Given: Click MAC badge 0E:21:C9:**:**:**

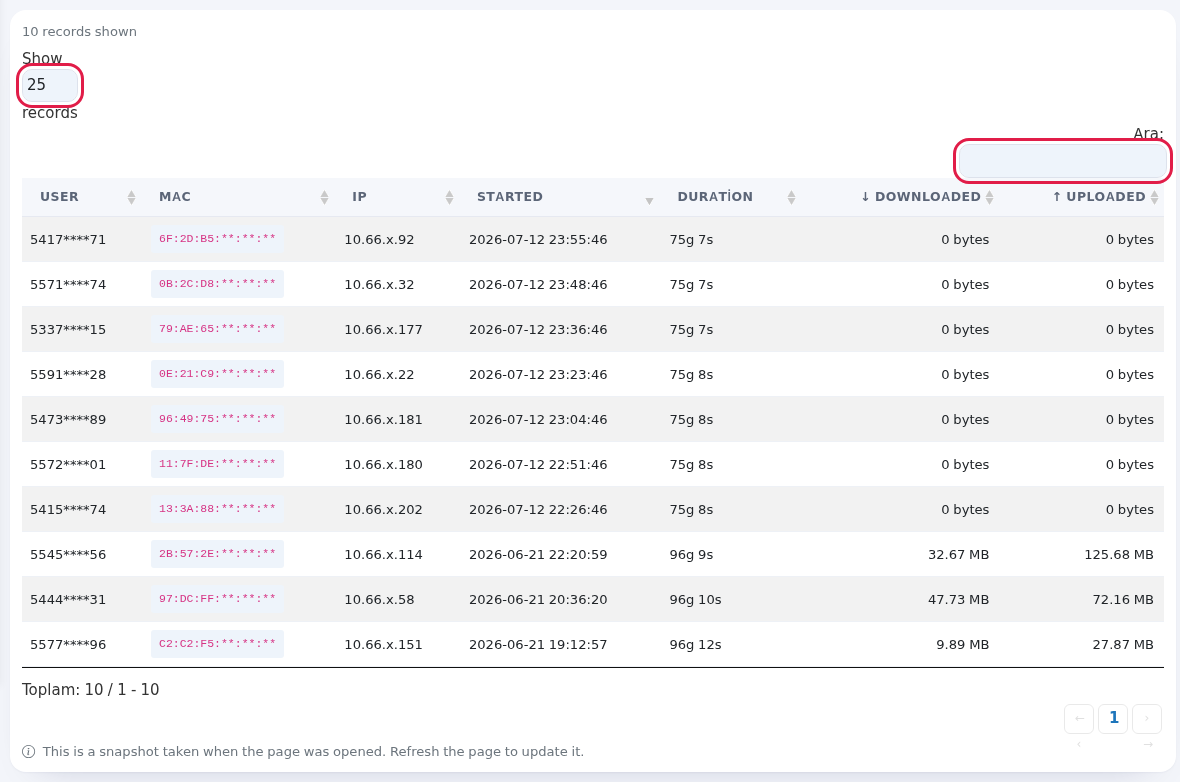Looking at the screenshot, I should click(x=217, y=374).
